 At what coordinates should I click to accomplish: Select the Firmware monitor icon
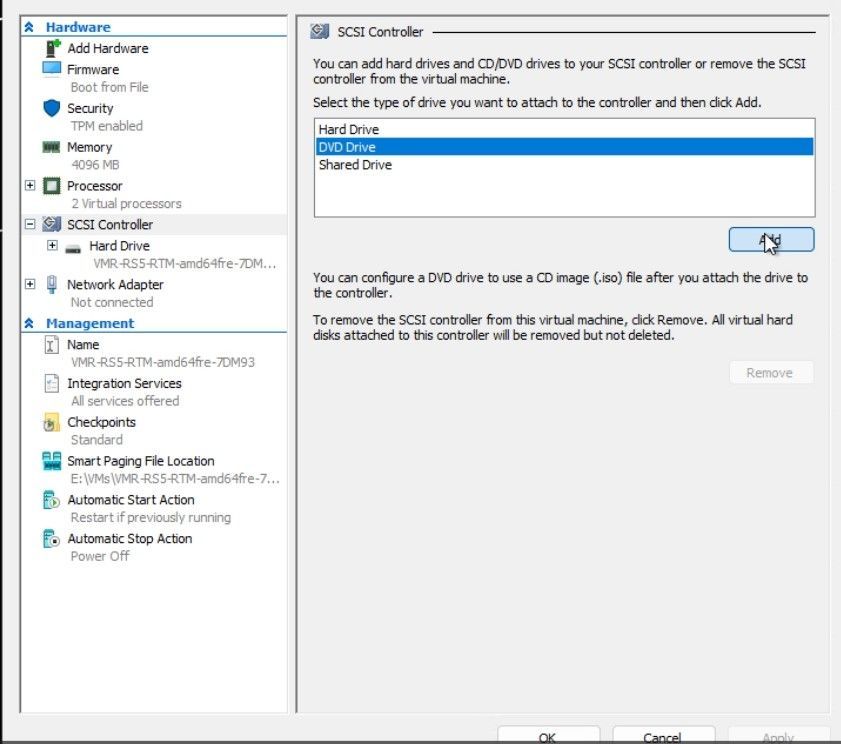point(51,69)
